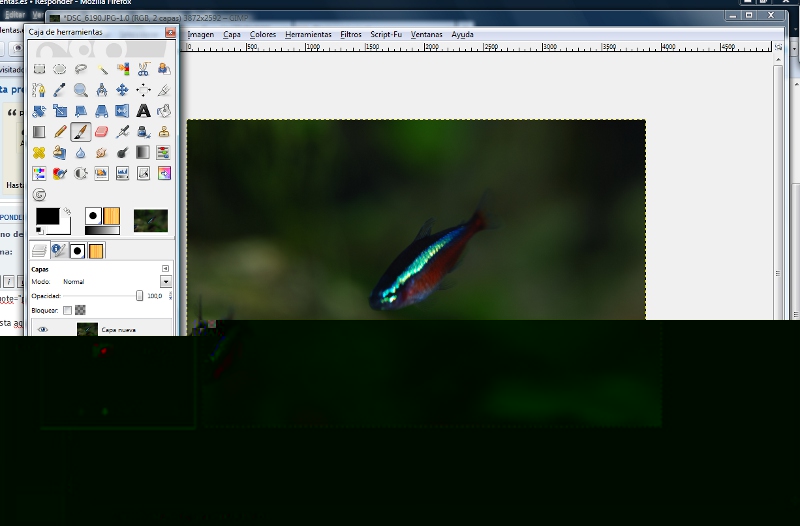Image resolution: width=800 pixels, height=526 pixels.
Task: Activate the Airbrush tool
Action: click(x=122, y=132)
